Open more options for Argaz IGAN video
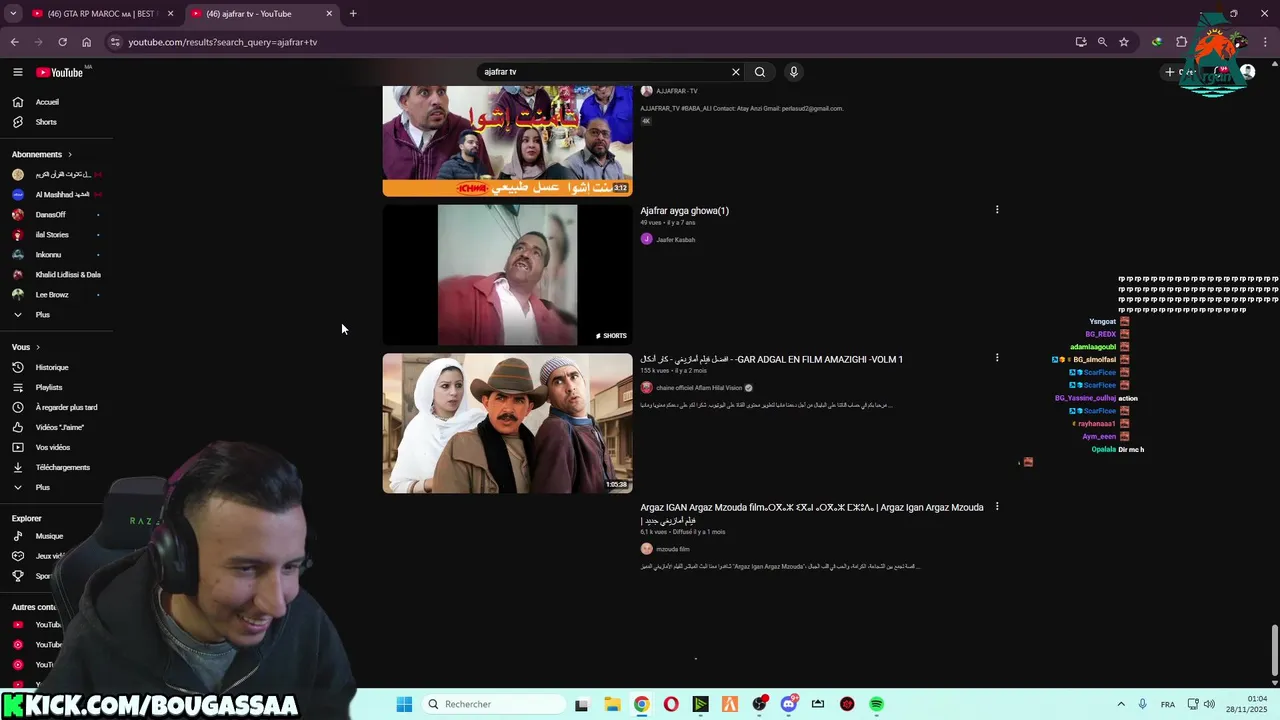The height and width of the screenshot is (720, 1280). coord(997,507)
